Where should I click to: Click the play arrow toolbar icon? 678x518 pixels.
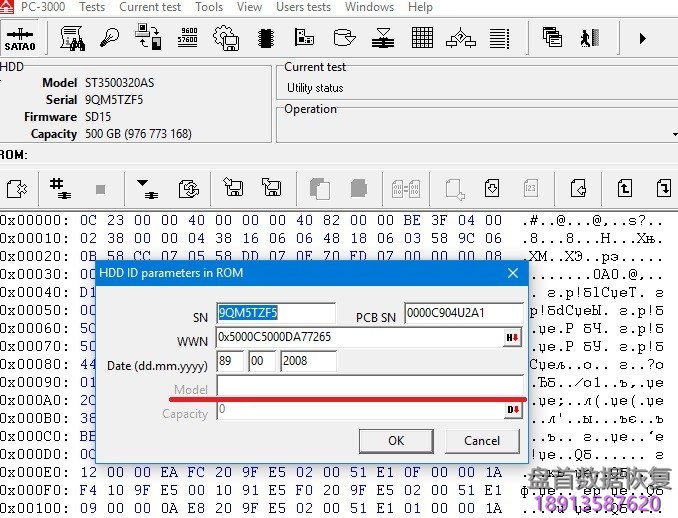click(643, 38)
